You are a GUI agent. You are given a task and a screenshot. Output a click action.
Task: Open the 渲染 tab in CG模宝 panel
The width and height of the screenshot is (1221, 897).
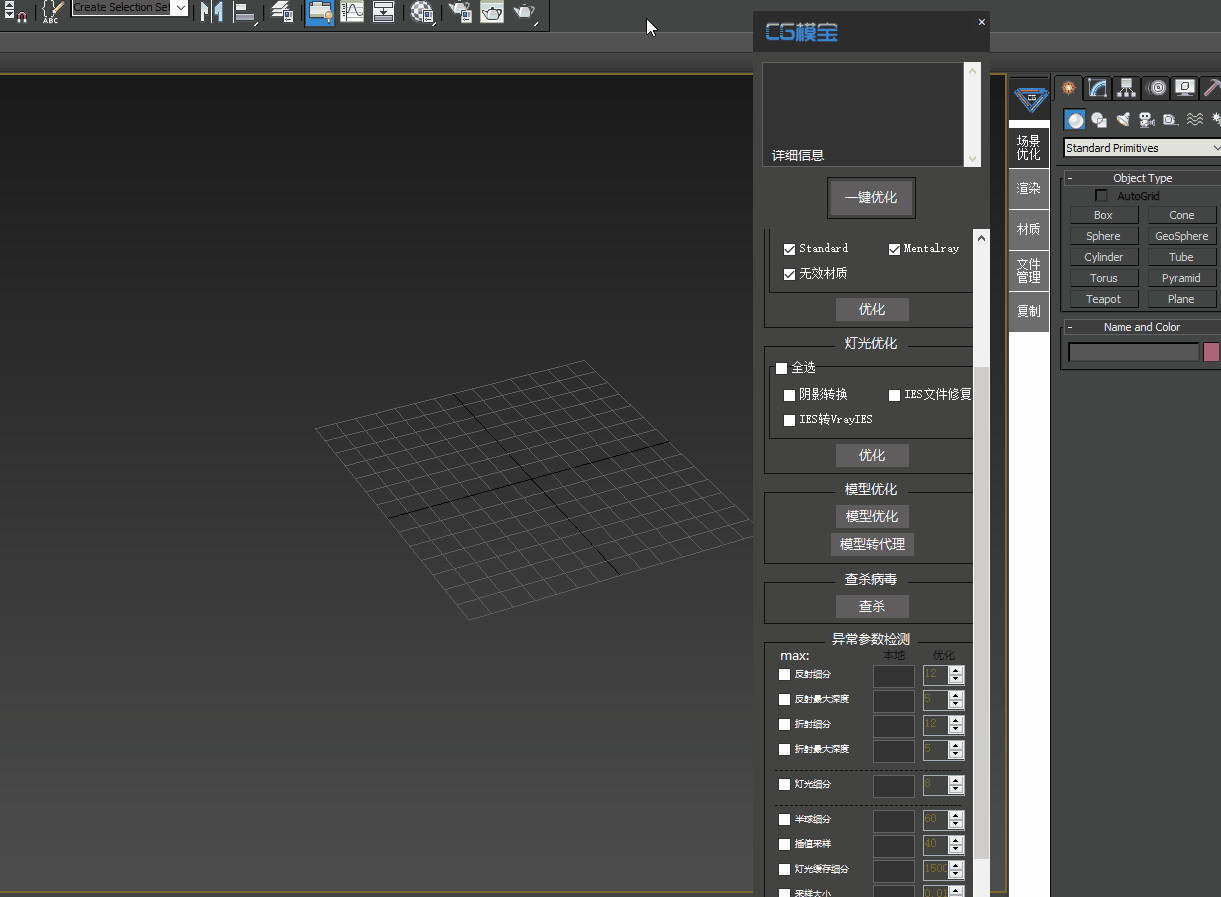coord(1029,188)
